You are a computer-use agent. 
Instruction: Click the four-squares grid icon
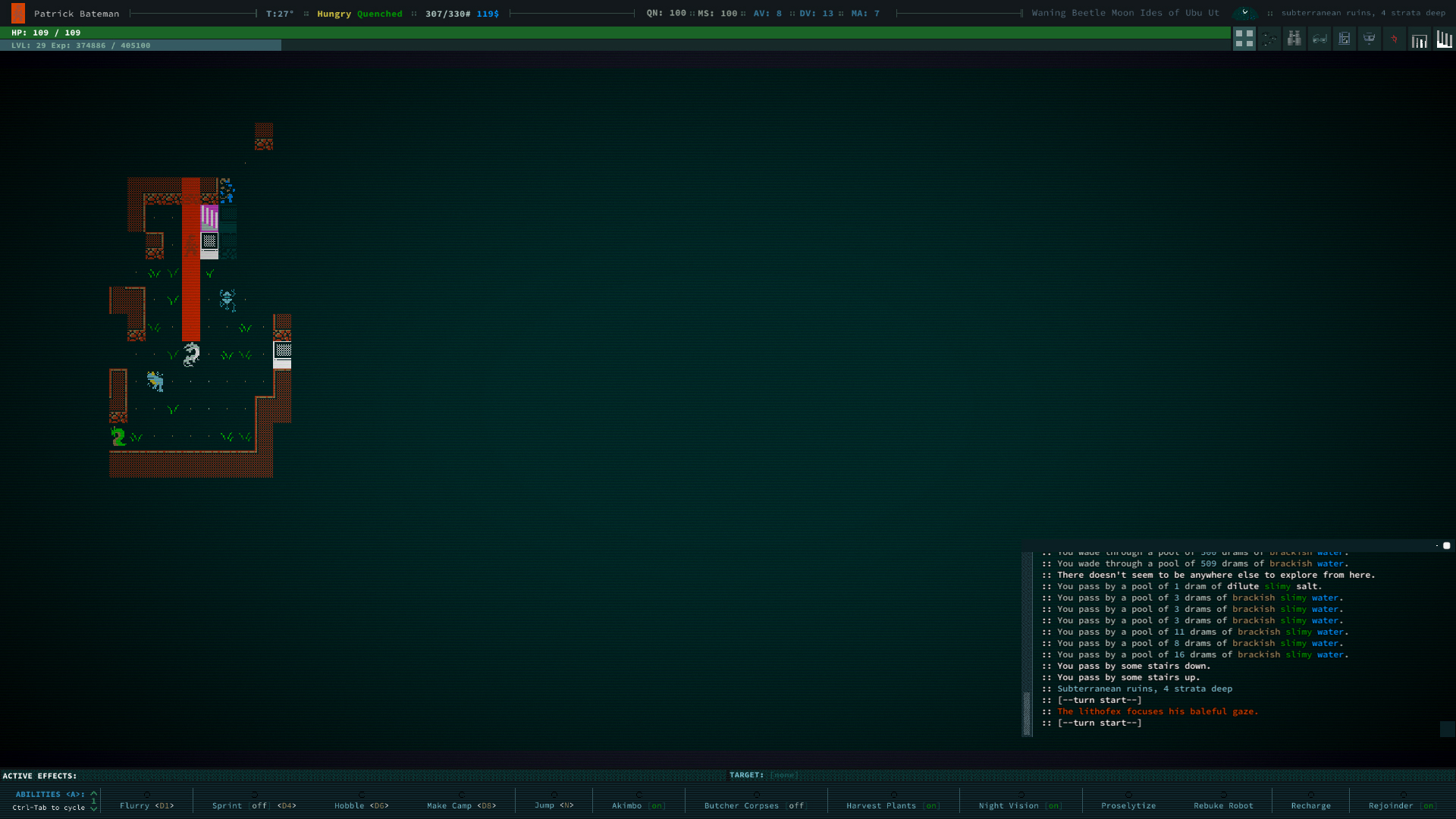click(1244, 39)
